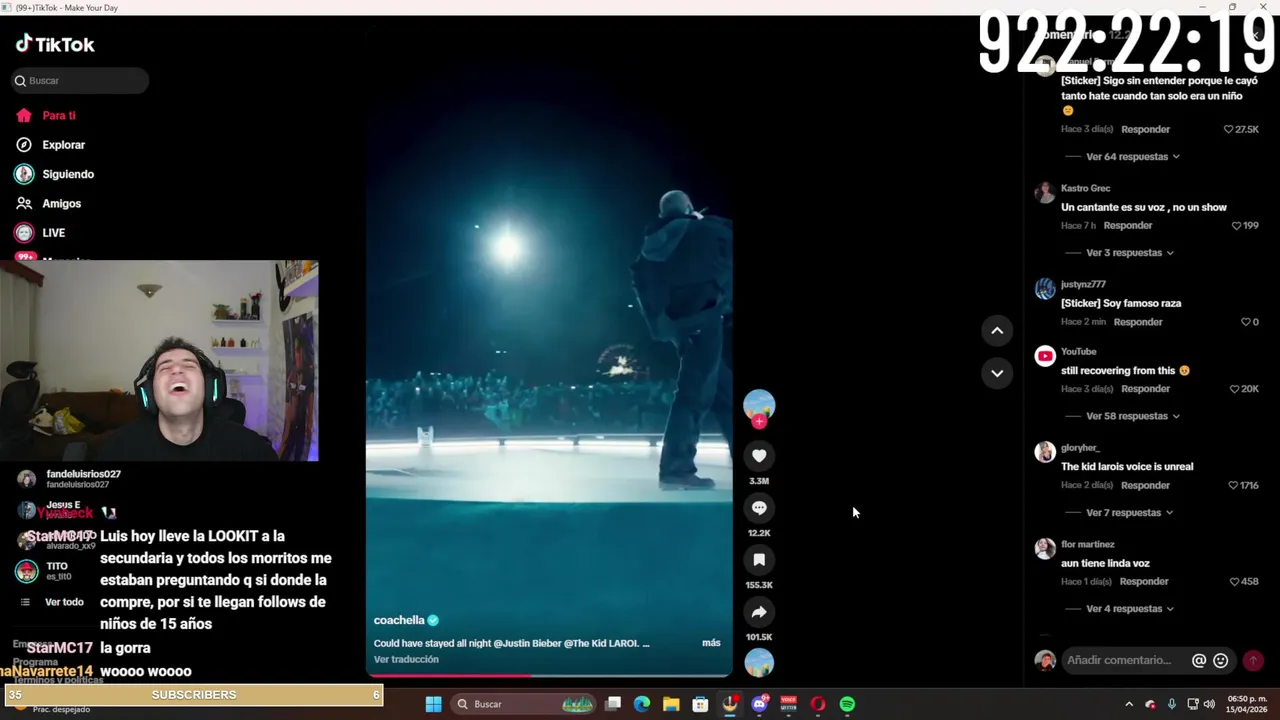Image resolution: width=1280 pixels, height=720 pixels.
Task: Open Opera browser from the taskbar
Action: (x=818, y=704)
